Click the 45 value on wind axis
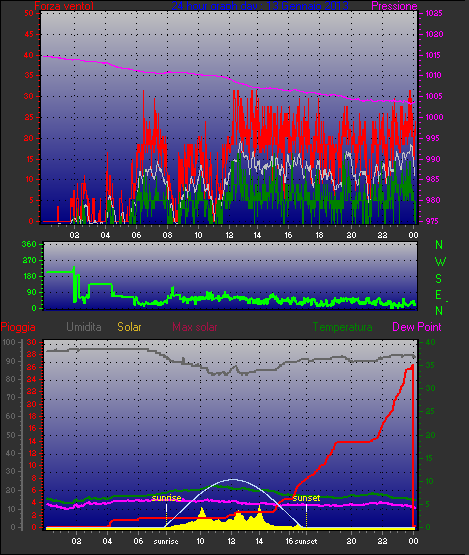This screenshot has width=469, height=555. (29, 34)
